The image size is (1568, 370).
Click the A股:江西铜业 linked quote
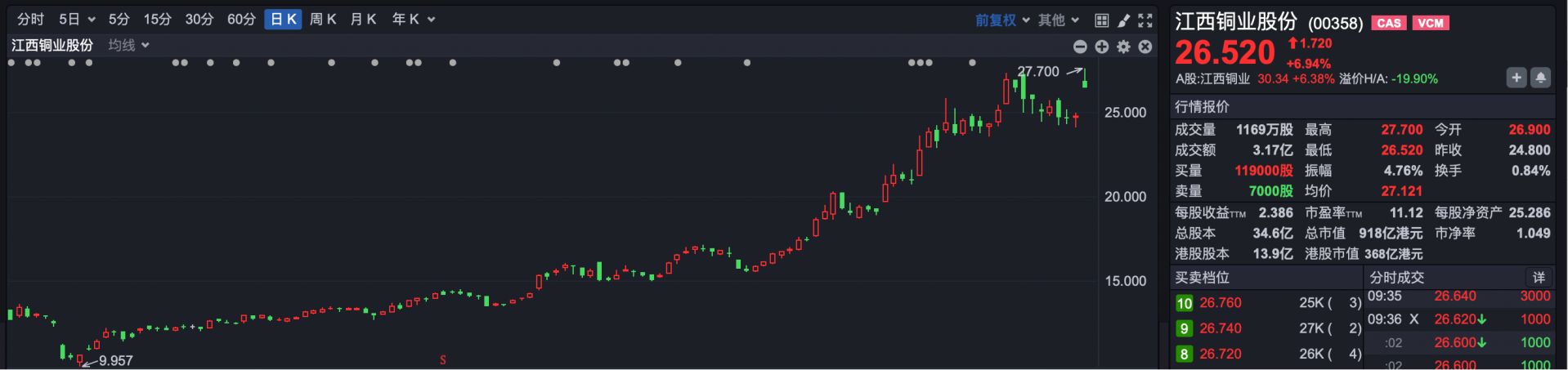(1212, 79)
